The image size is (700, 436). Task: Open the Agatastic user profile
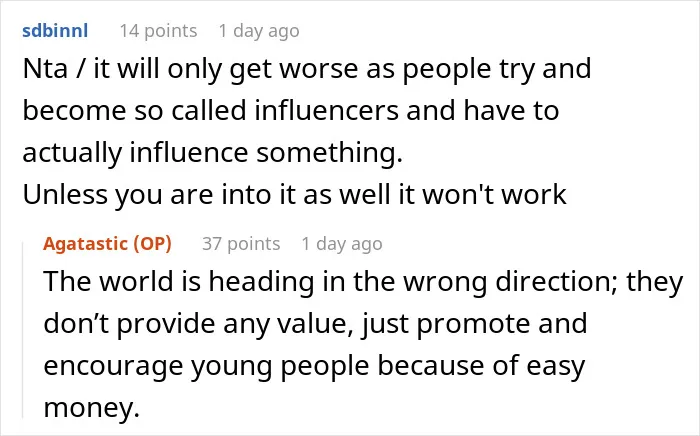click(x=85, y=244)
